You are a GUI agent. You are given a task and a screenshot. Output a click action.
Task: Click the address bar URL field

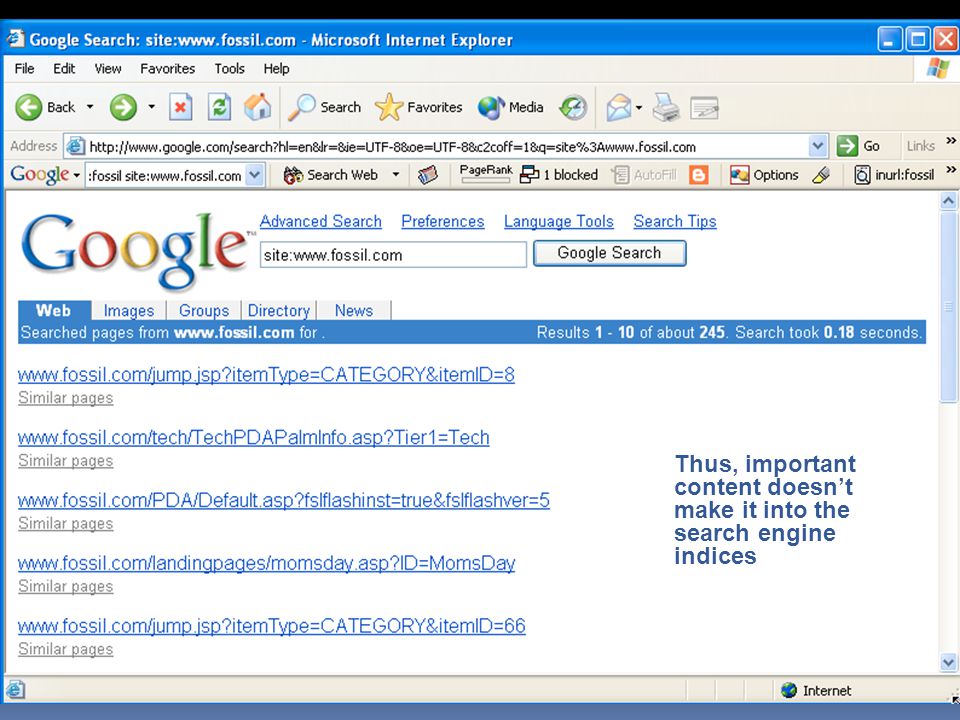click(x=447, y=146)
